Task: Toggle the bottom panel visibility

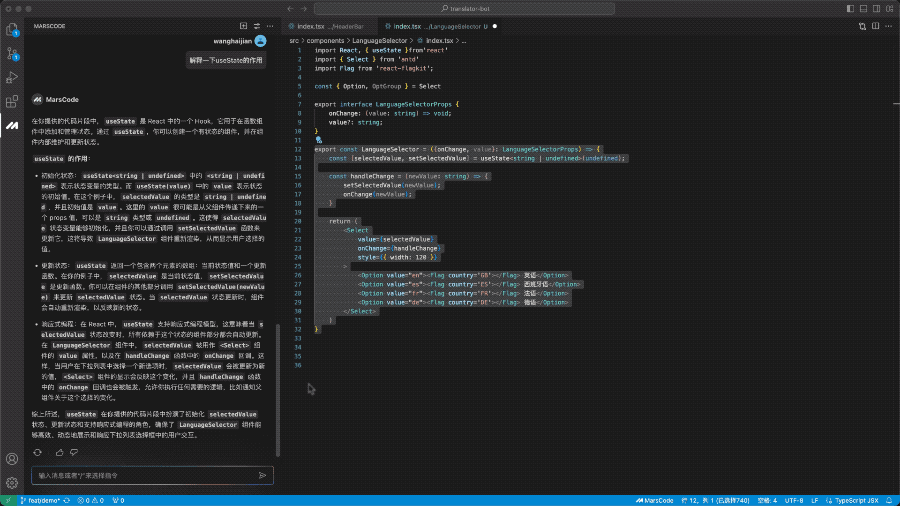Action: (865, 8)
